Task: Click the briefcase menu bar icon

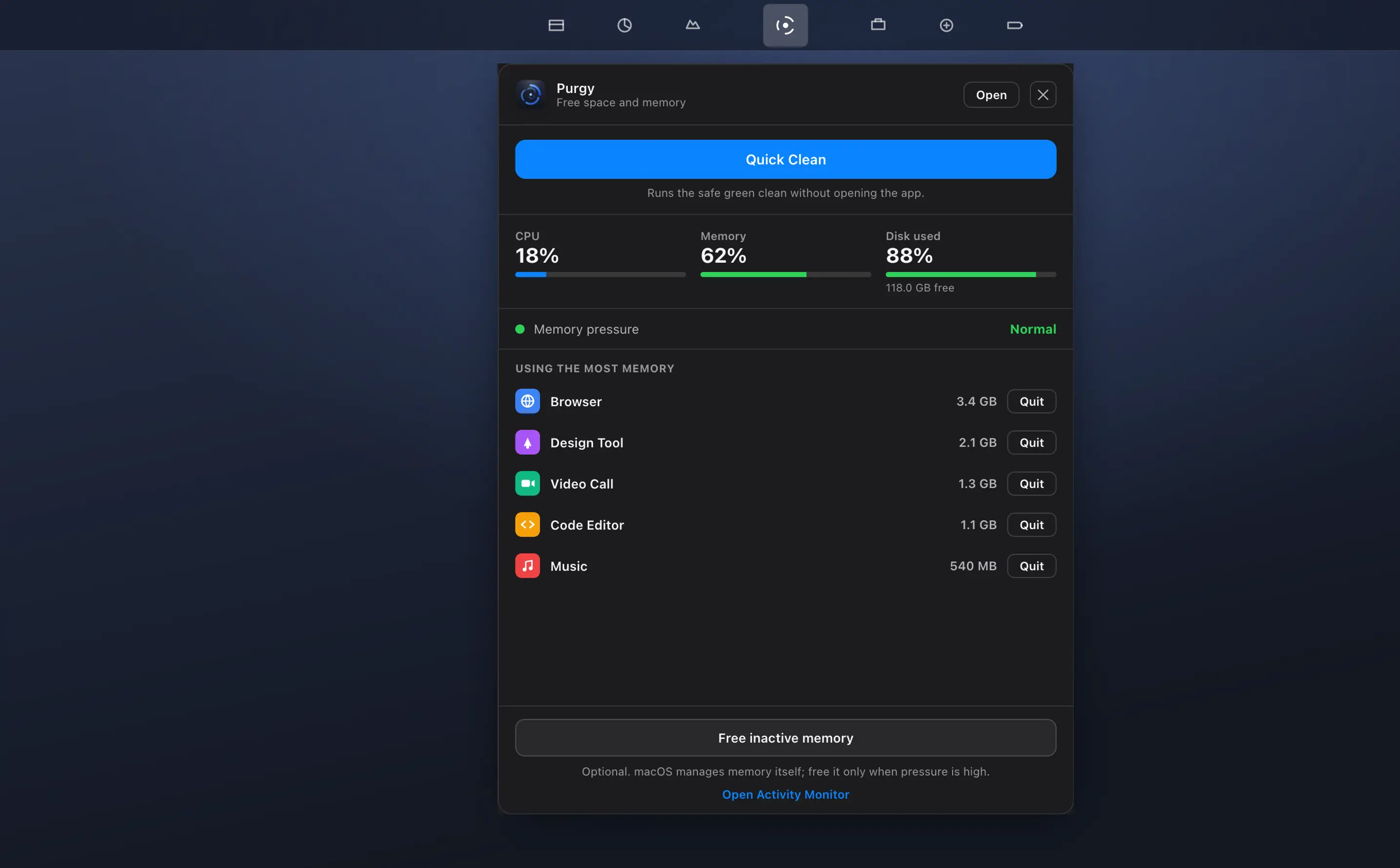Action: [878, 25]
